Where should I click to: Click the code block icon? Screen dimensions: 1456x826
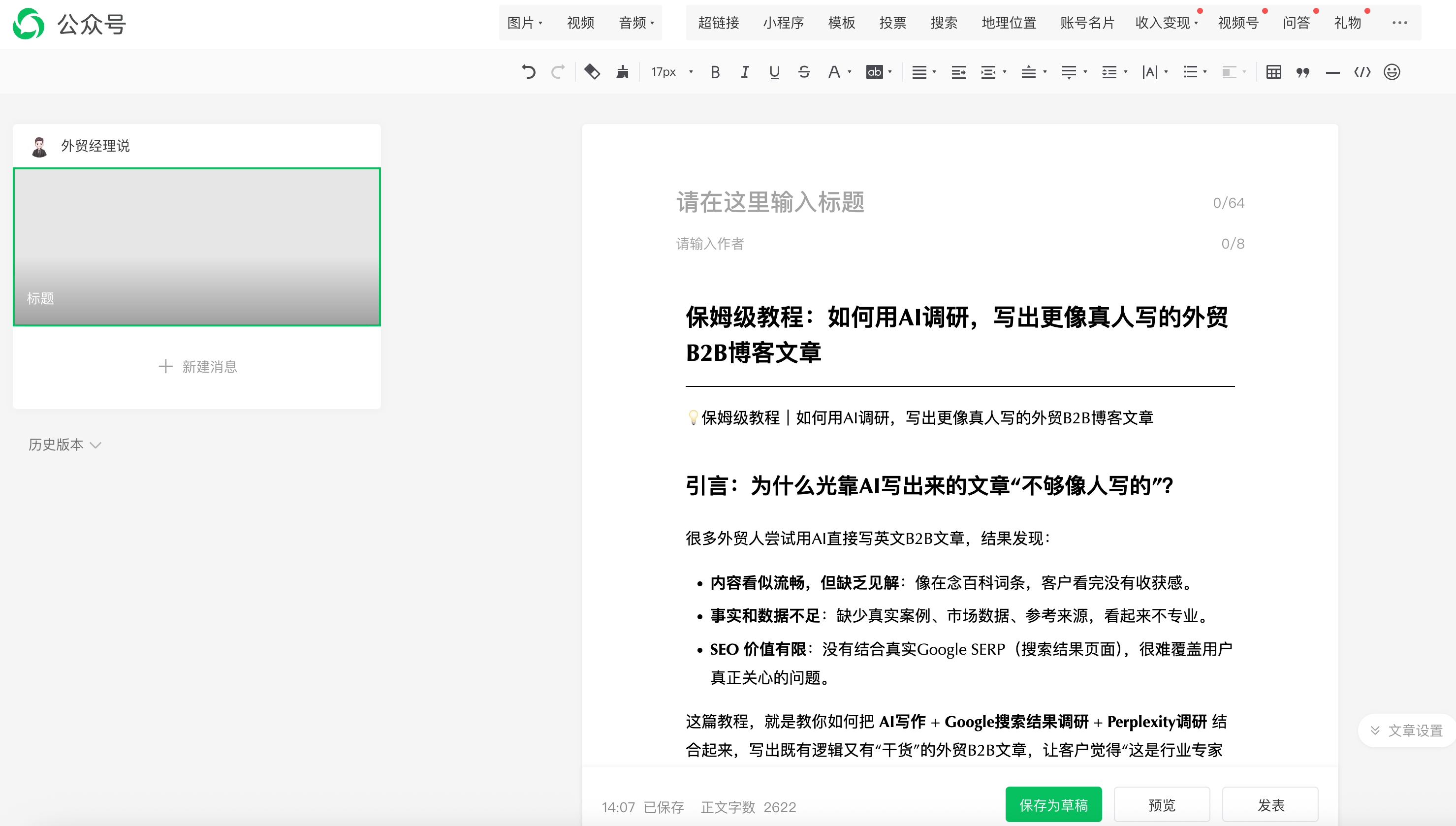pos(1362,72)
